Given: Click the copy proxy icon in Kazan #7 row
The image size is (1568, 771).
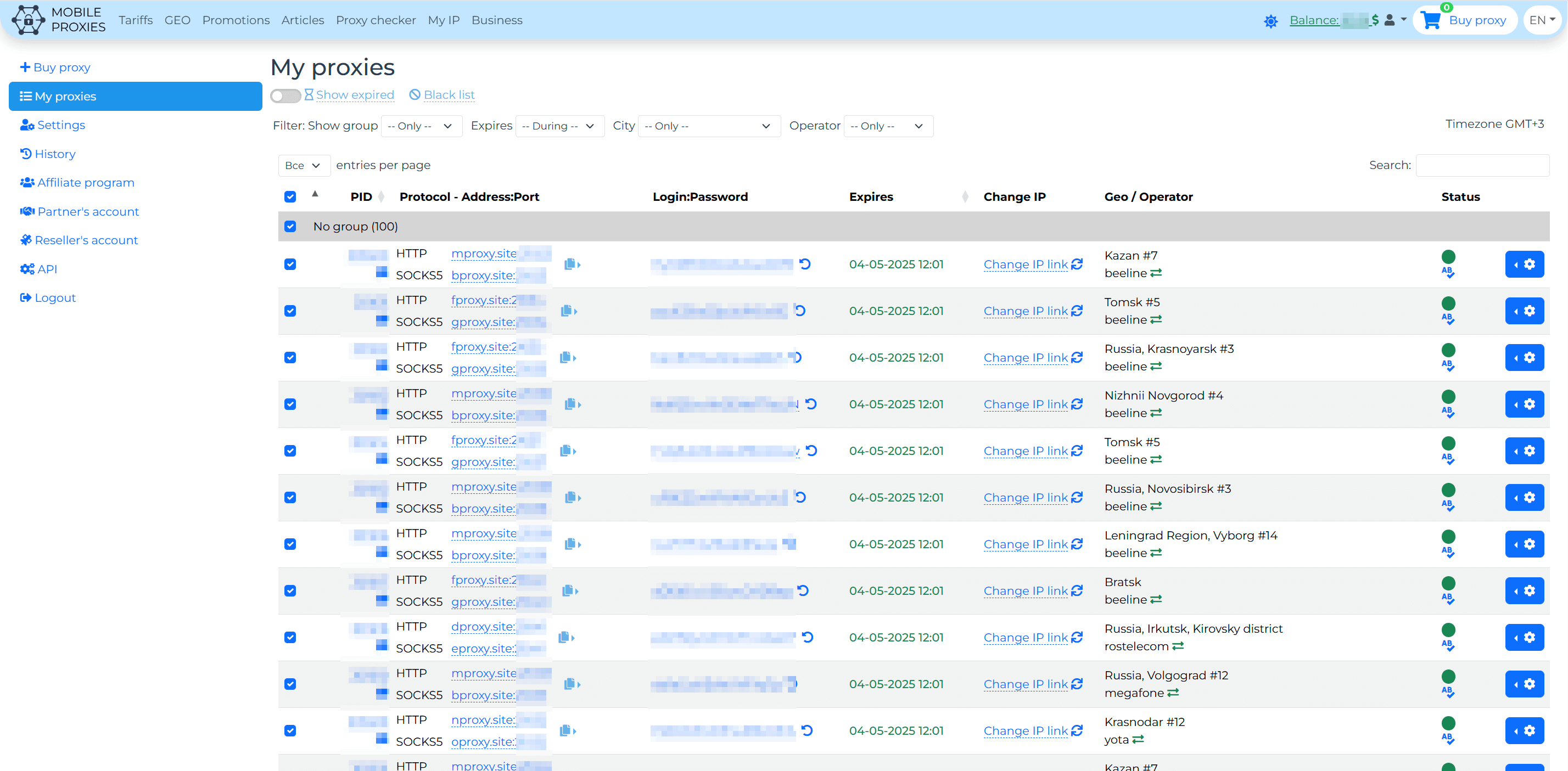Looking at the screenshot, I should [x=571, y=264].
